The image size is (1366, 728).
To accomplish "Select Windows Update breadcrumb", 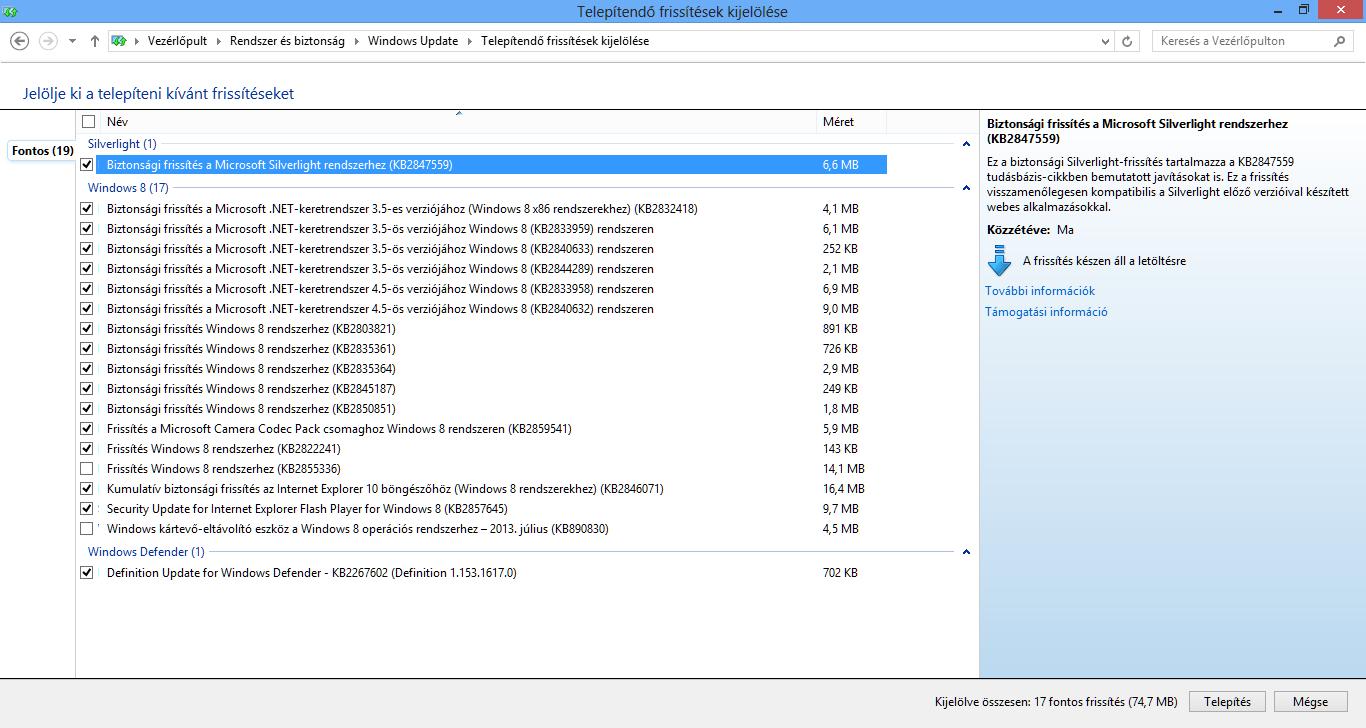I will [x=413, y=41].
